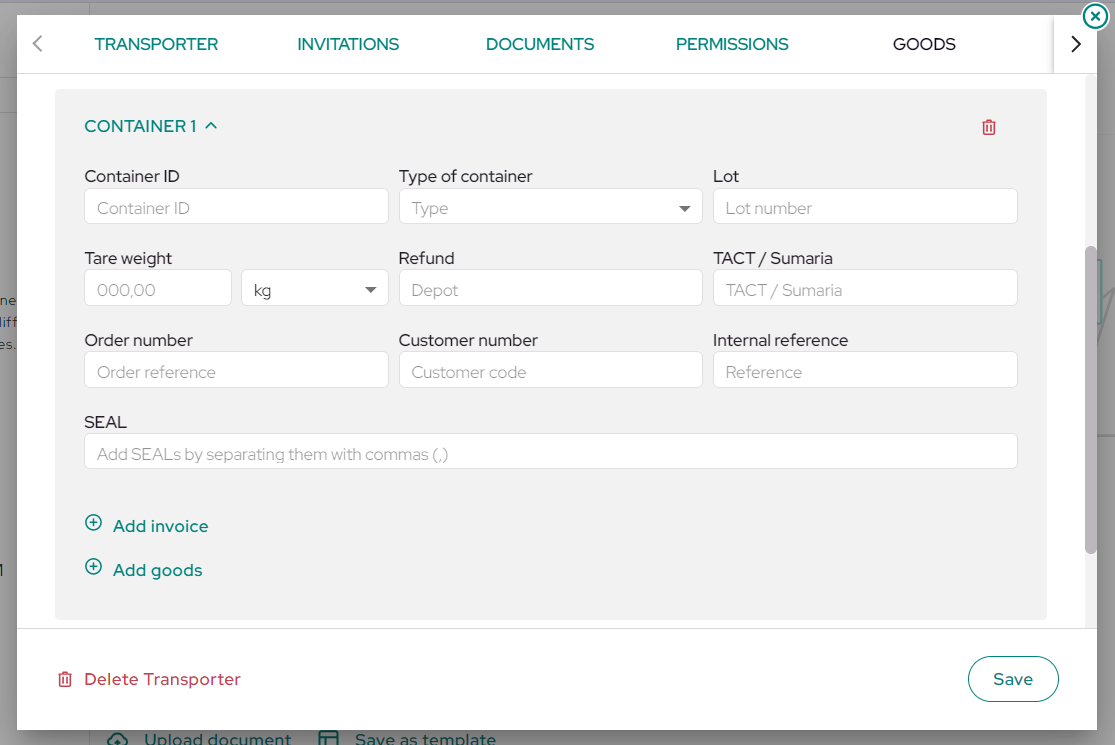Switch to the Permissions tab
The height and width of the screenshot is (745, 1115).
point(732,44)
